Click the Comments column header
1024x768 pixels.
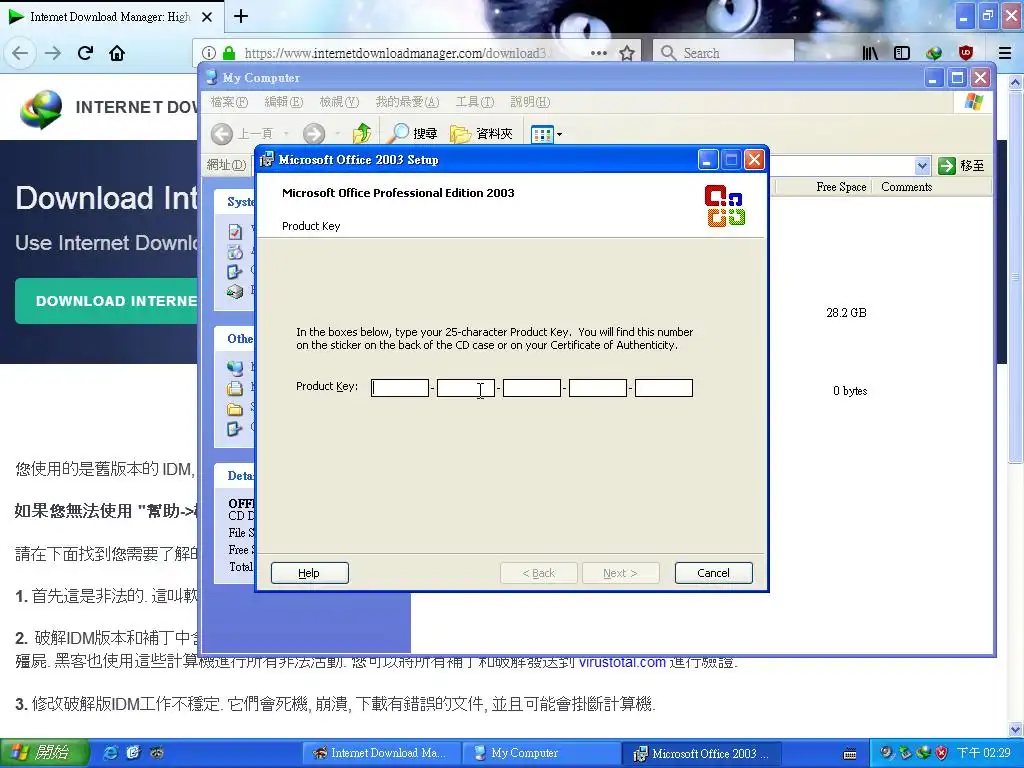pos(906,187)
